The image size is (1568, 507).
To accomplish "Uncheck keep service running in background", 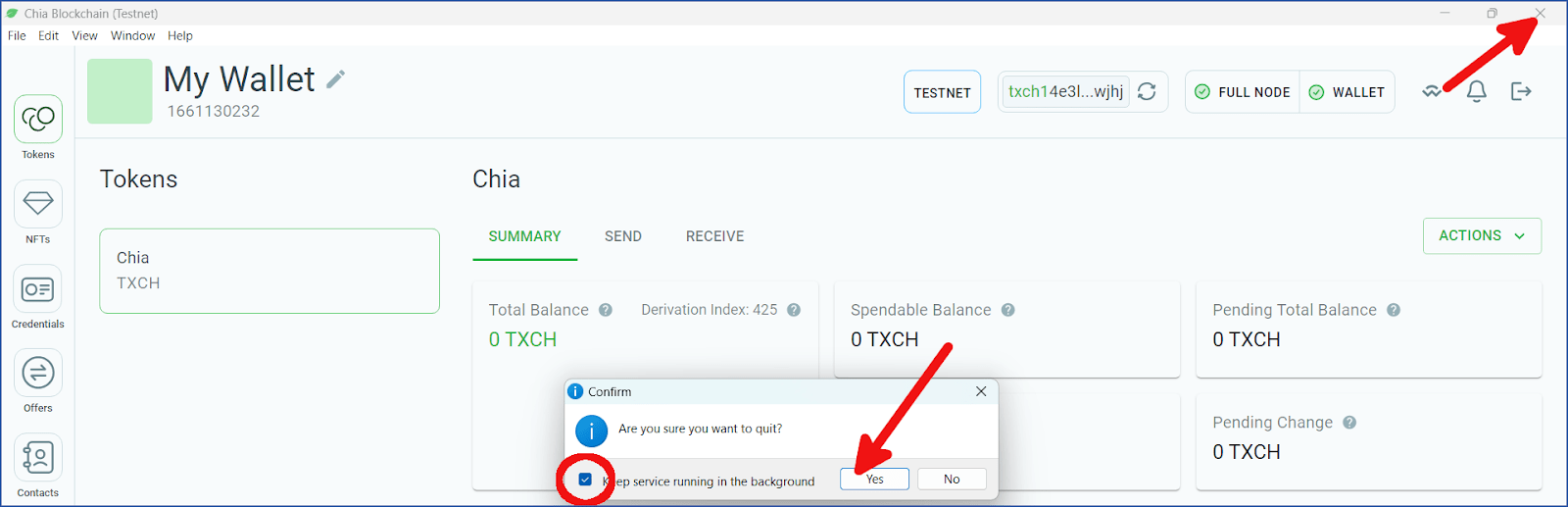I will point(585,480).
